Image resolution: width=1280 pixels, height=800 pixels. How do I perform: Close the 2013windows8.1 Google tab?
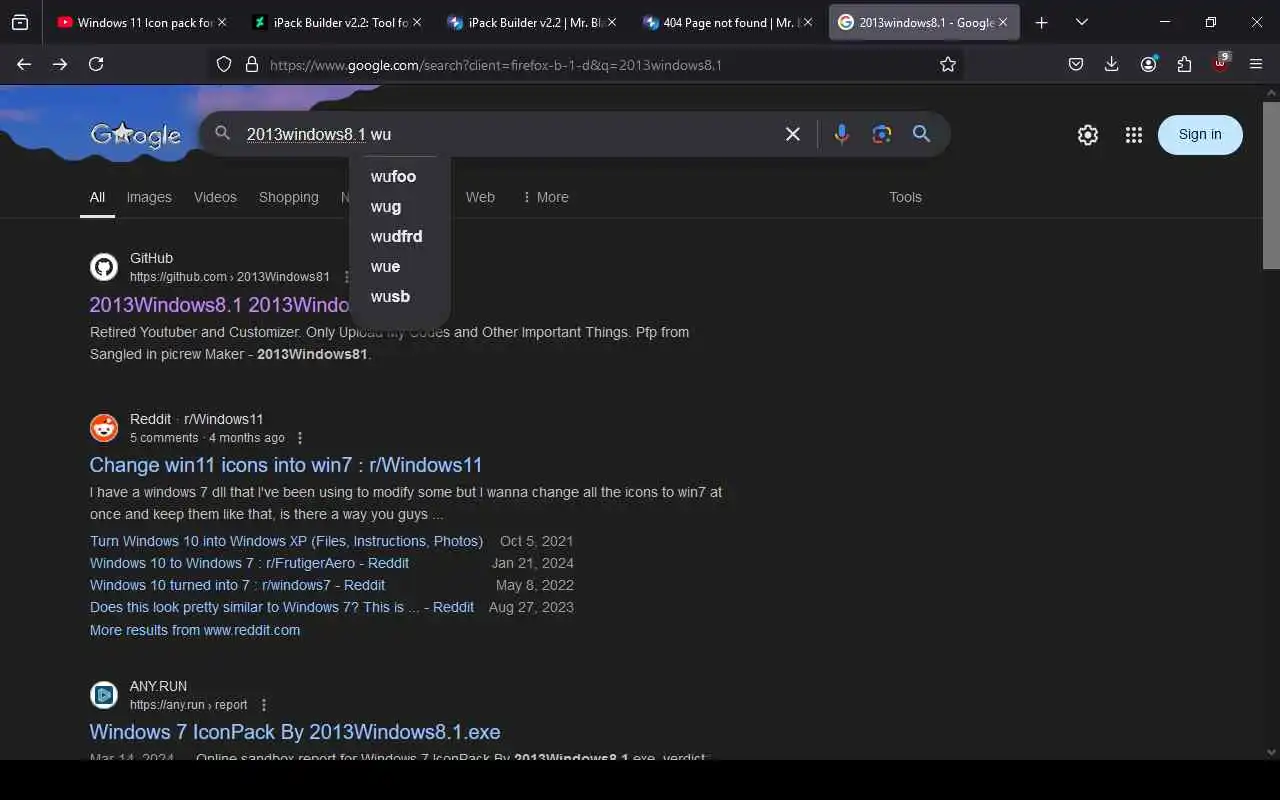(1003, 22)
